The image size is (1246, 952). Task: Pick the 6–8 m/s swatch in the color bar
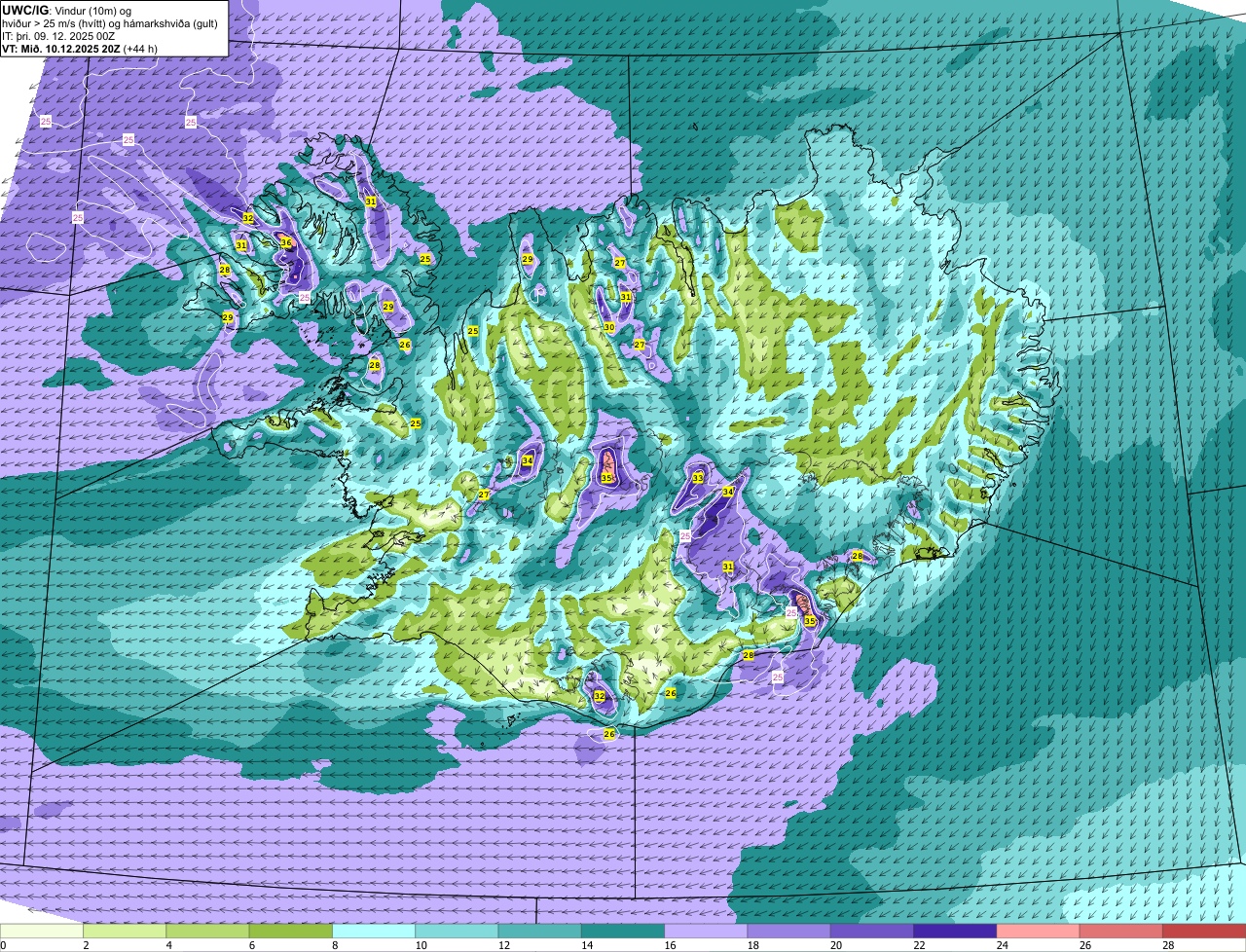tap(290, 932)
